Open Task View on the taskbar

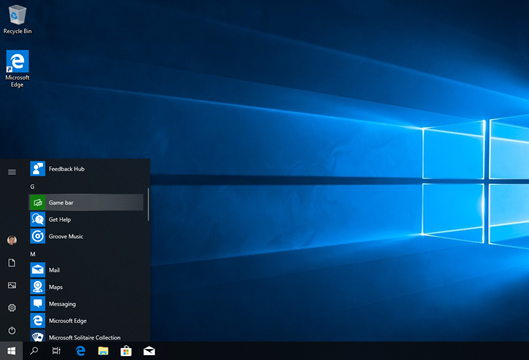tap(56, 351)
